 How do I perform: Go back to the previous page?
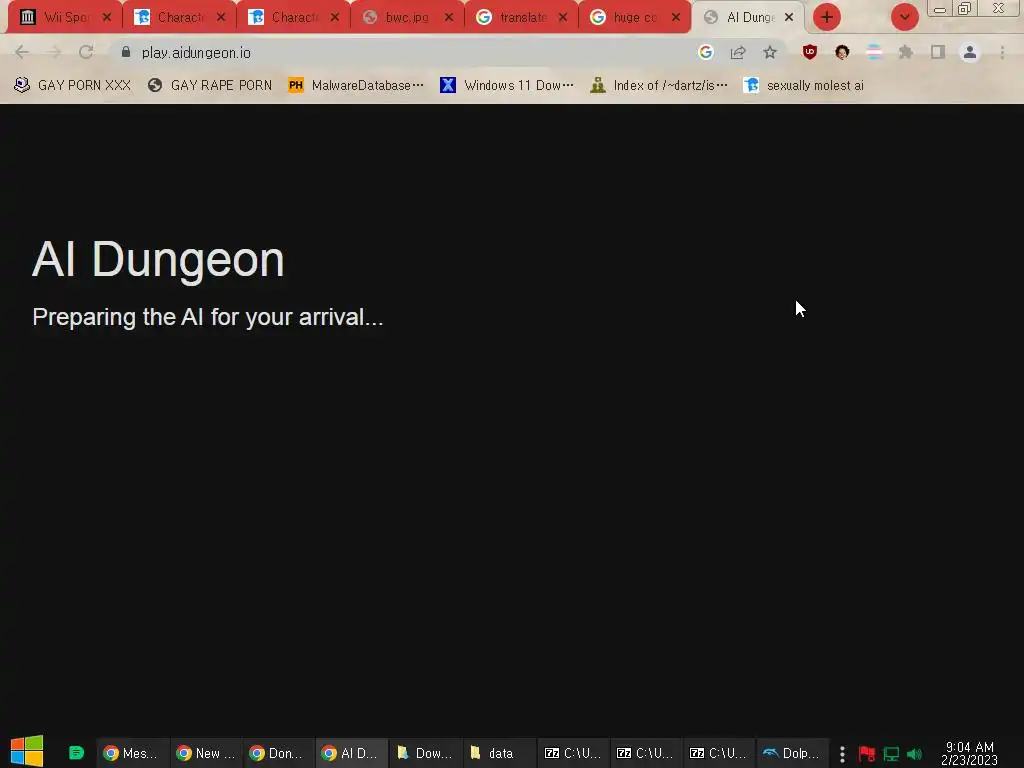[22, 52]
